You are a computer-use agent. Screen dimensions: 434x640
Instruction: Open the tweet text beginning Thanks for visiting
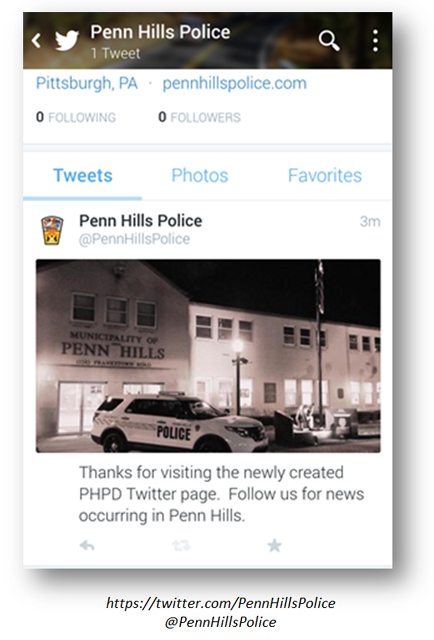pos(221,494)
